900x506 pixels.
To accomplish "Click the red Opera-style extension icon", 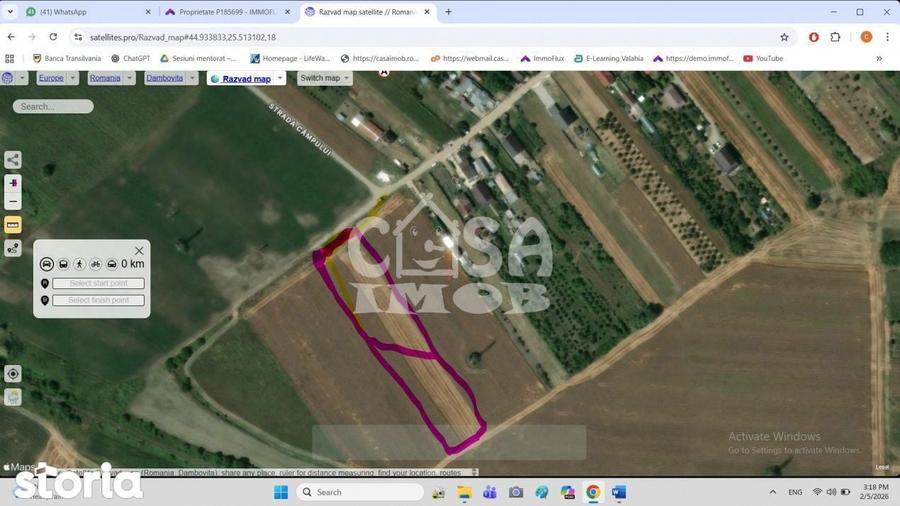I will coord(813,37).
